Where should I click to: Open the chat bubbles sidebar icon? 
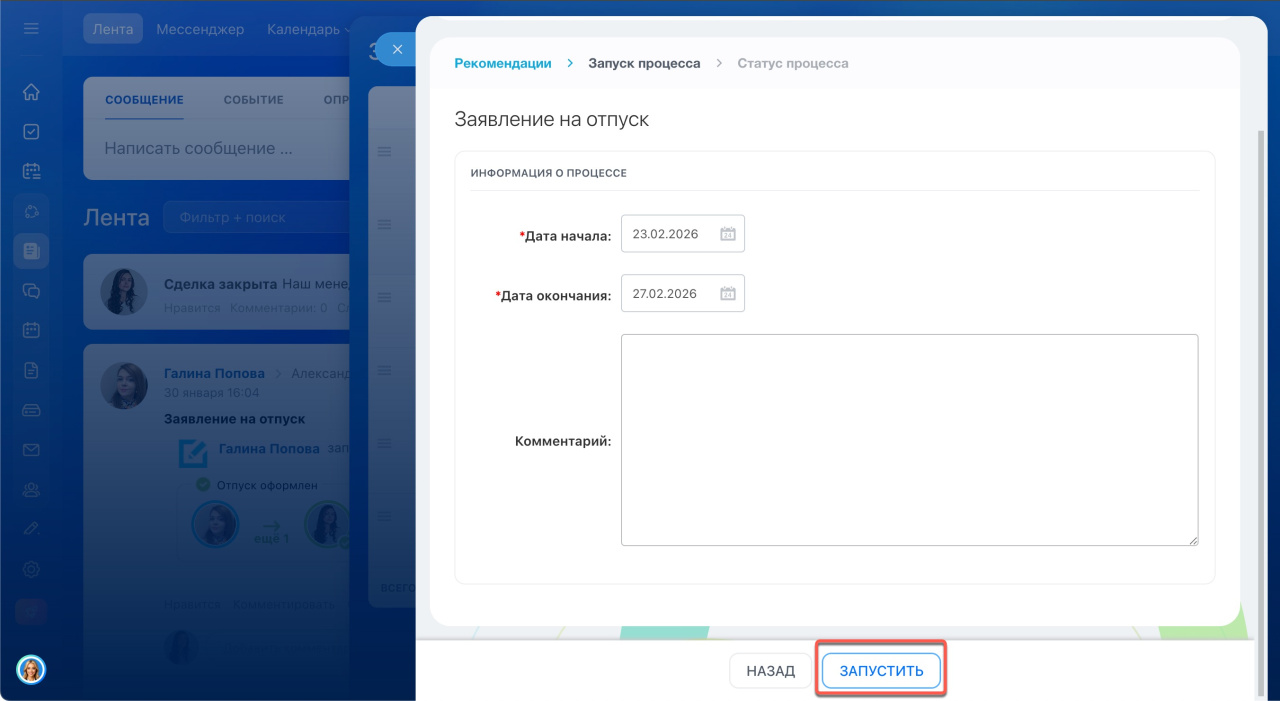(x=31, y=291)
